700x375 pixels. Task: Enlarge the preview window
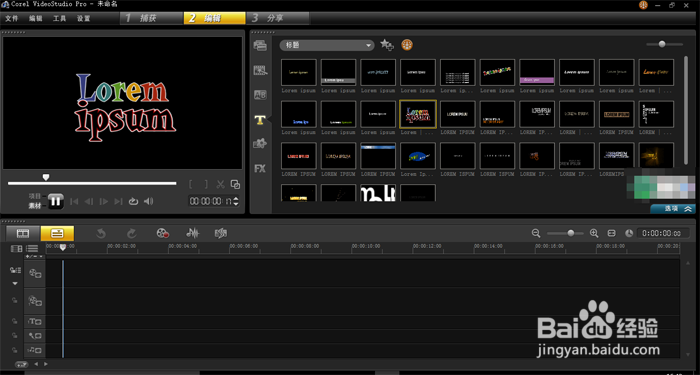[235, 184]
